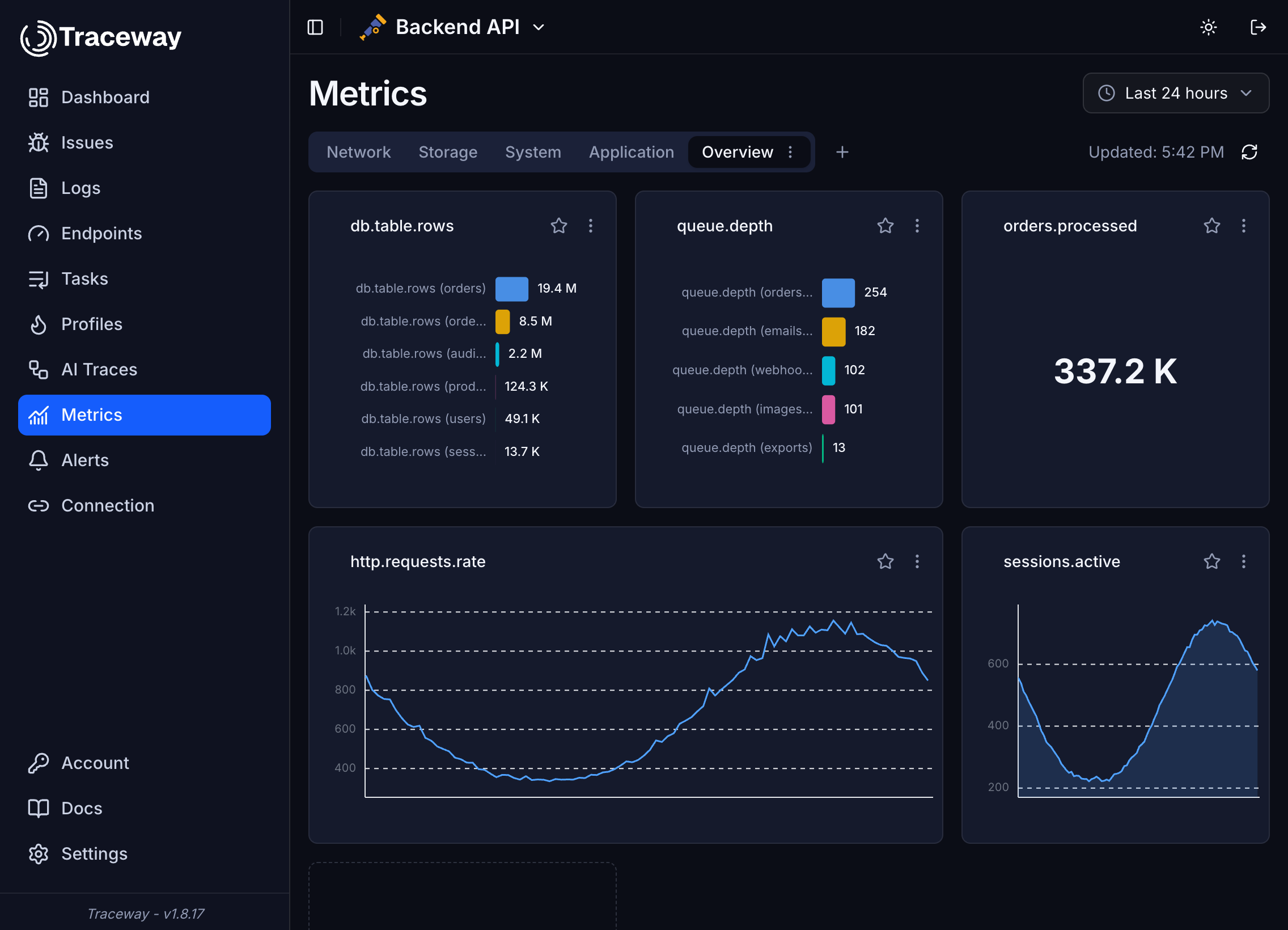The width and height of the screenshot is (1288, 930).
Task: Open Overview tab options menu
Action: point(790,152)
